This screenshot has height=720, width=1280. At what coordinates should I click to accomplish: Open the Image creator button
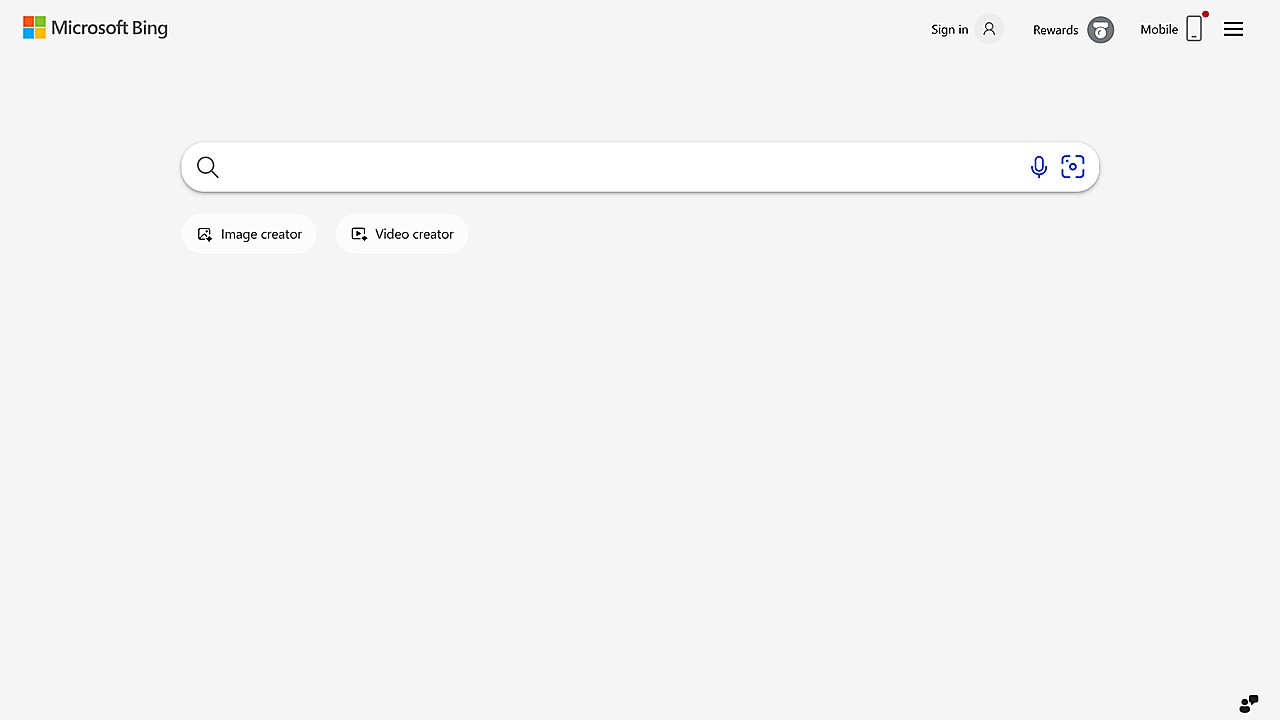(249, 234)
